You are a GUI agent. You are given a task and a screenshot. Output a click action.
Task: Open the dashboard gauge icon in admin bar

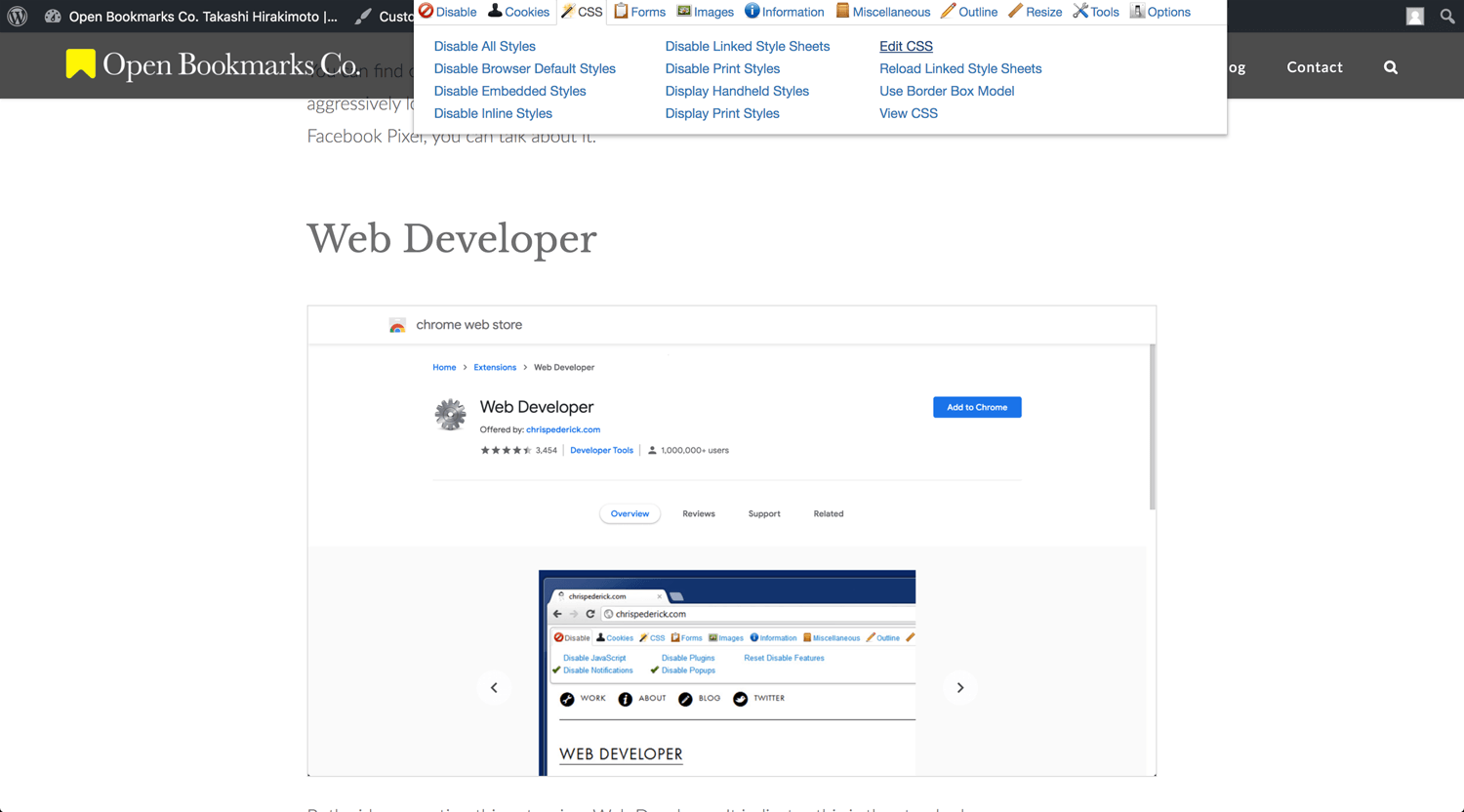(x=53, y=17)
